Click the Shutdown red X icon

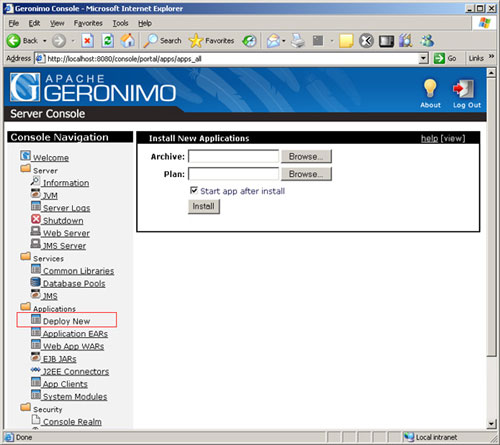(36, 219)
